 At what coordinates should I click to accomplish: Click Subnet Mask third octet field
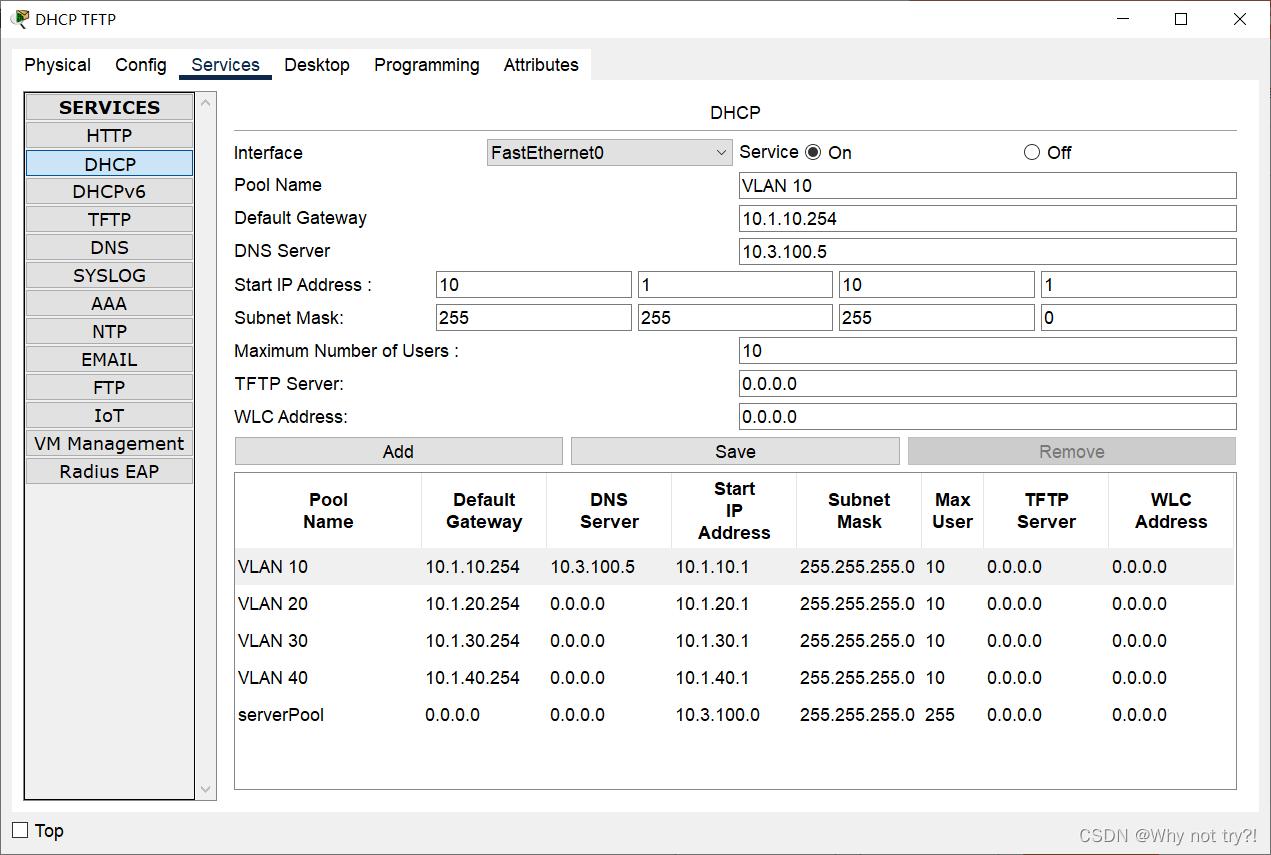(x=936, y=318)
